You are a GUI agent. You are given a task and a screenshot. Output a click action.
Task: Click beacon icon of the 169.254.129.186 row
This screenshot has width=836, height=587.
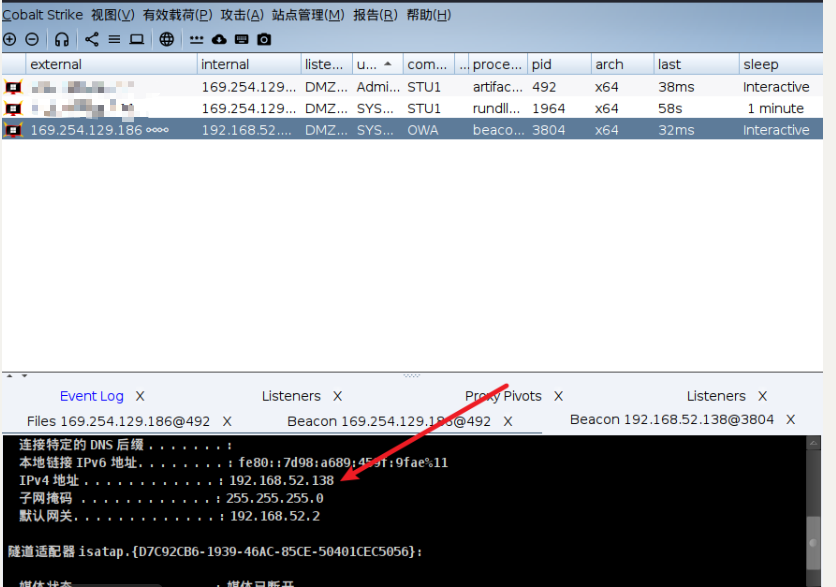(13, 130)
